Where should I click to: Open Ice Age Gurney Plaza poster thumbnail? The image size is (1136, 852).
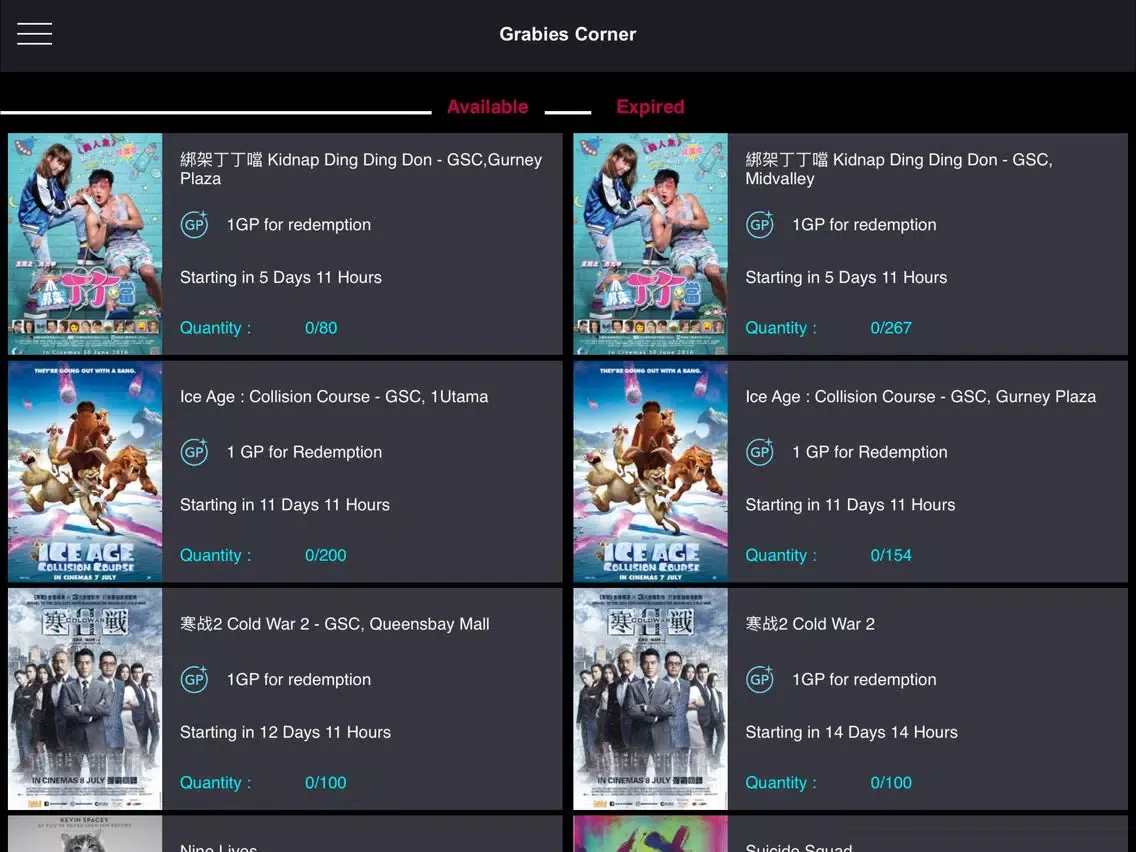[x=651, y=472]
